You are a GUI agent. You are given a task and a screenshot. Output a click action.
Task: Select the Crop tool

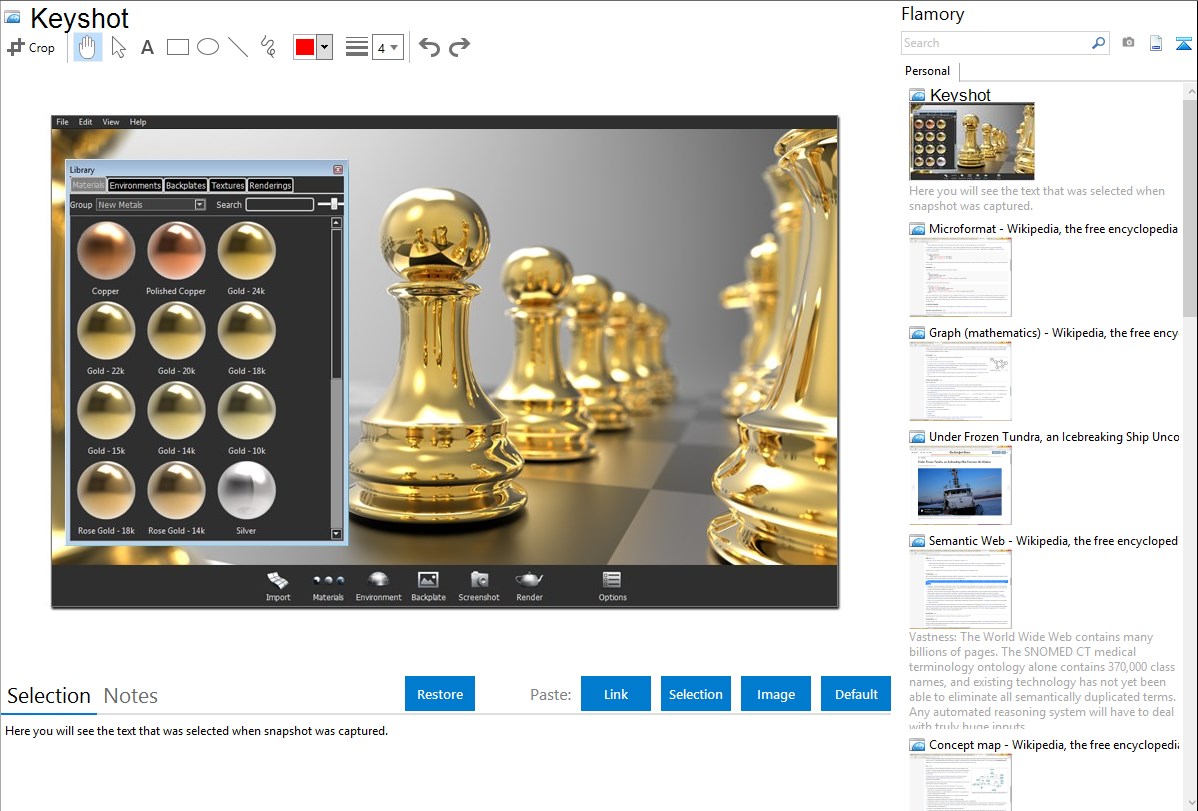31,47
